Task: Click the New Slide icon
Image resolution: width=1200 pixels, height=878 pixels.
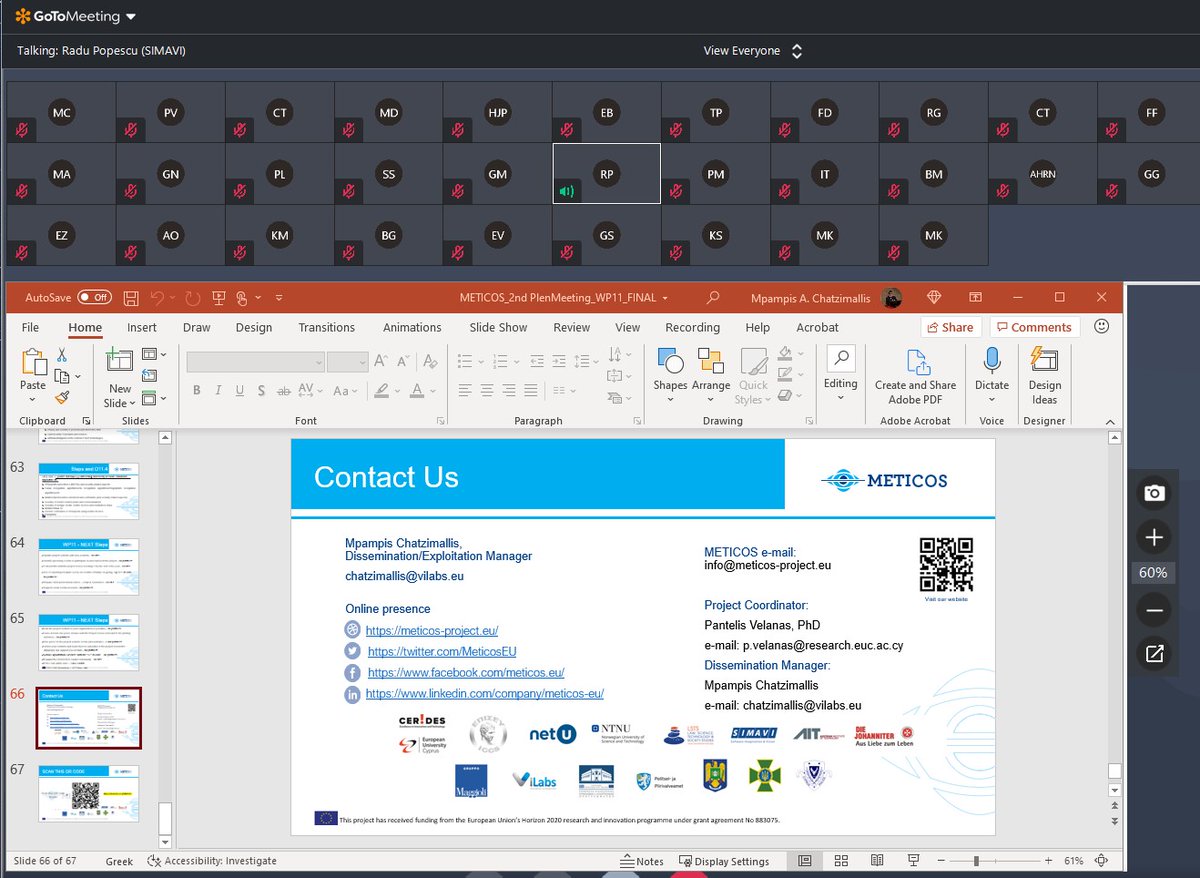Action: click(120, 361)
